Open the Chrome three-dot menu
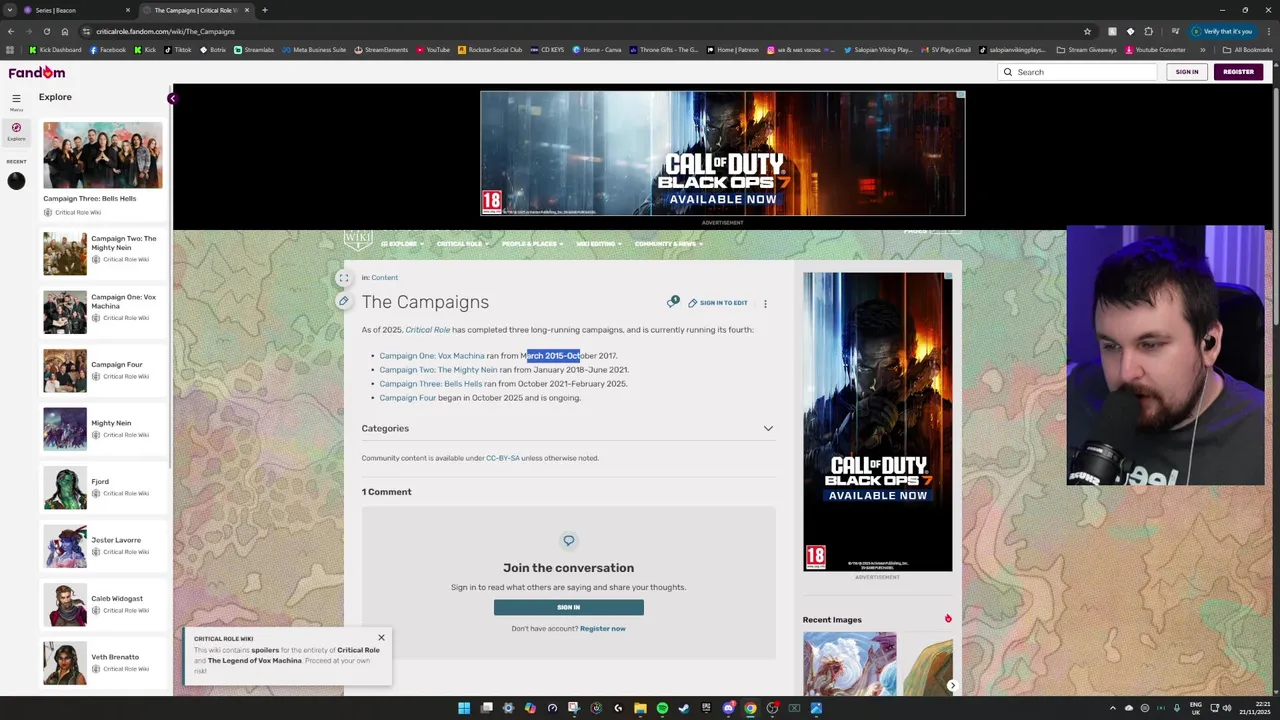Screen dimensions: 1280x720 [x=1268, y=31]
